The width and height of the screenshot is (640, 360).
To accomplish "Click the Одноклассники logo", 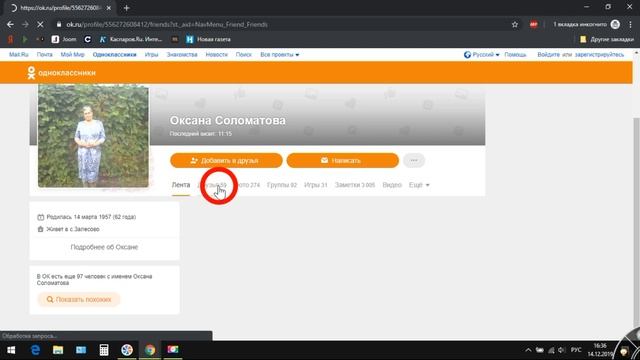I will click(61, 73).
